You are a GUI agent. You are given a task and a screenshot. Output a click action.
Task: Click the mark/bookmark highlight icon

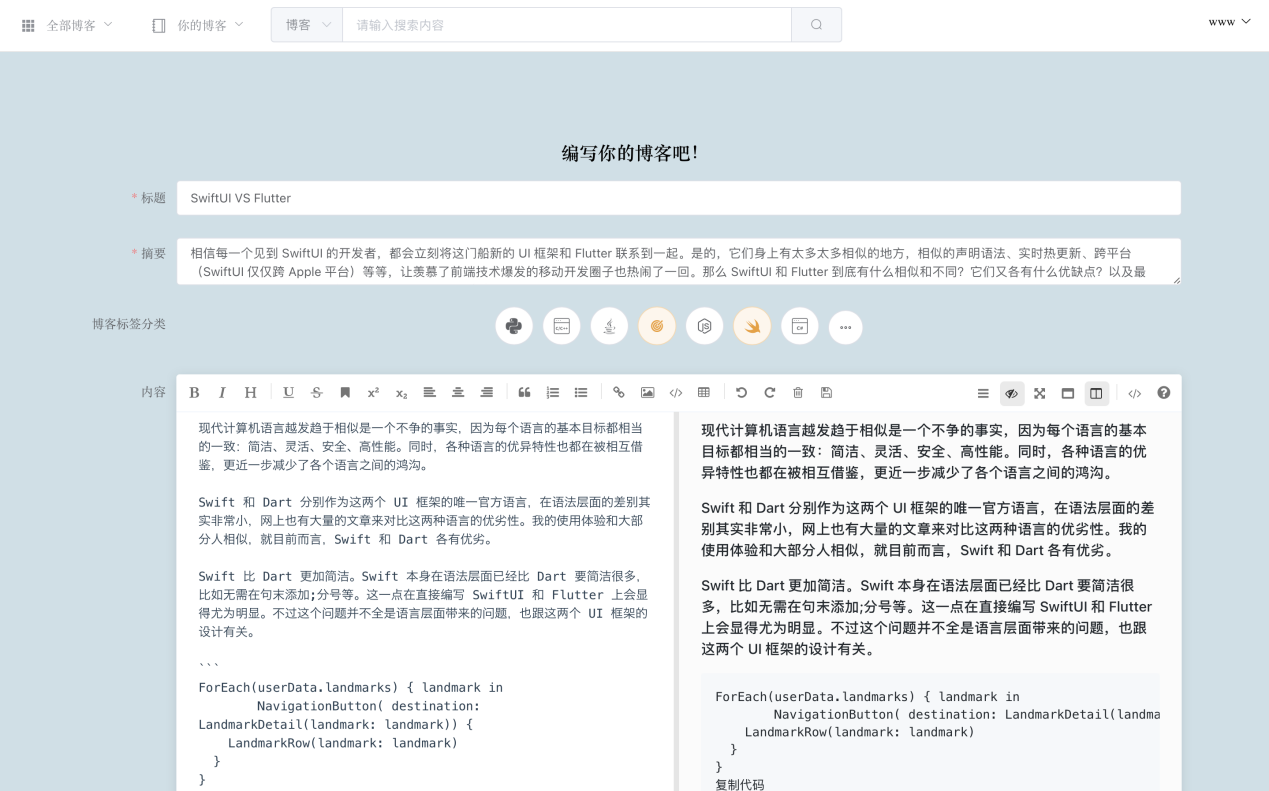[345, 393]
